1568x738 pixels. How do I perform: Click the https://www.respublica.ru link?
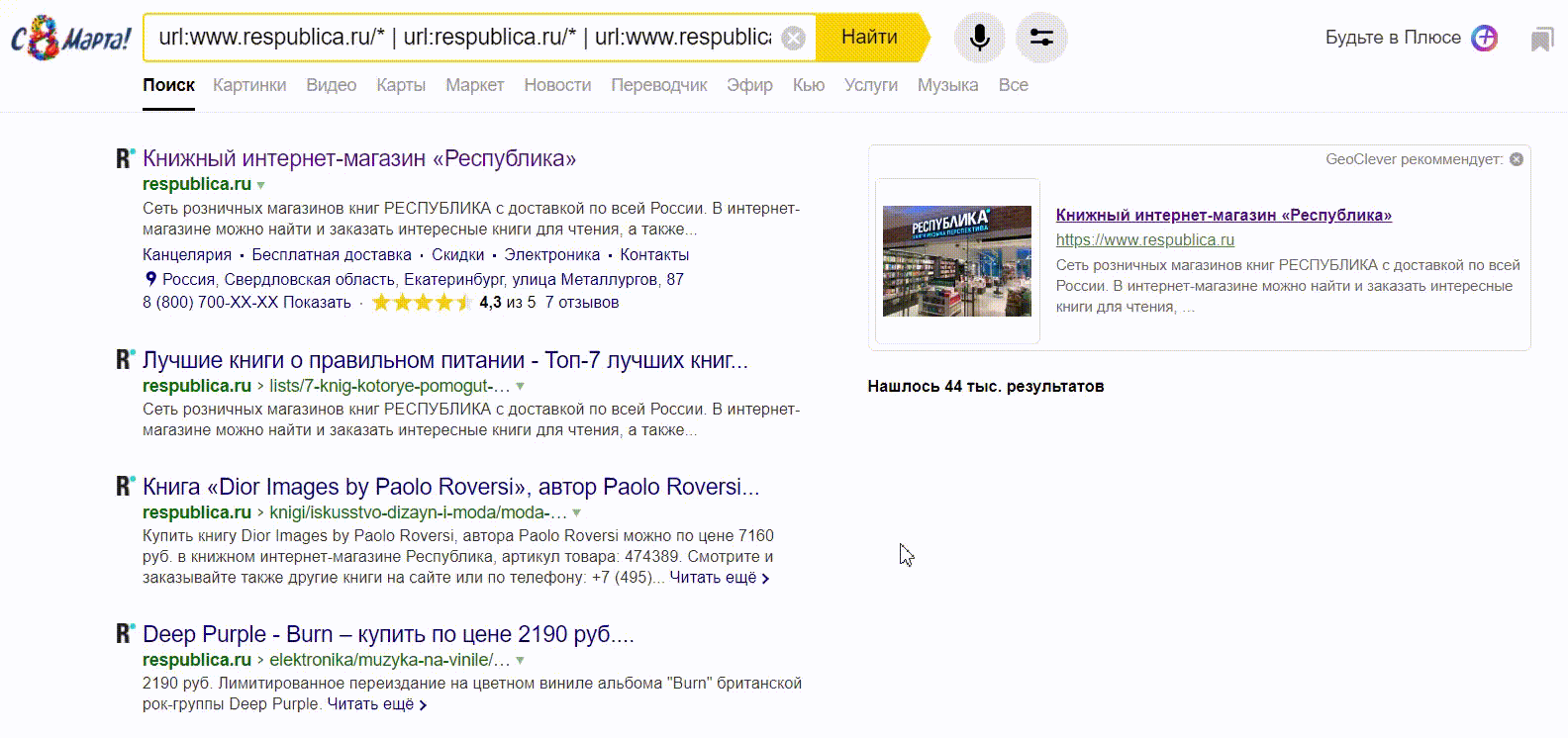(x=1145, y=239)
